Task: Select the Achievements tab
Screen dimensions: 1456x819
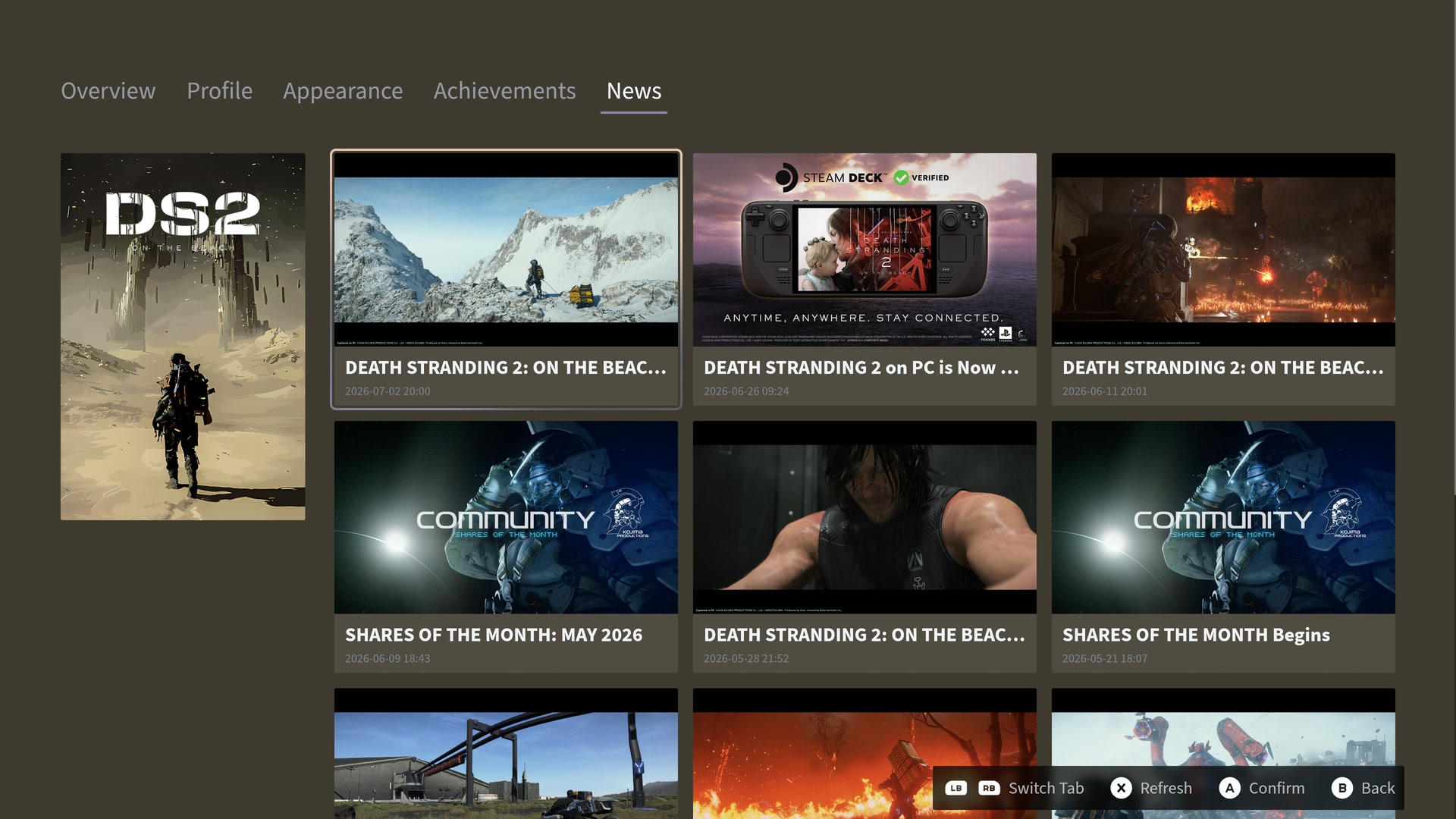Action: (504, 91)
